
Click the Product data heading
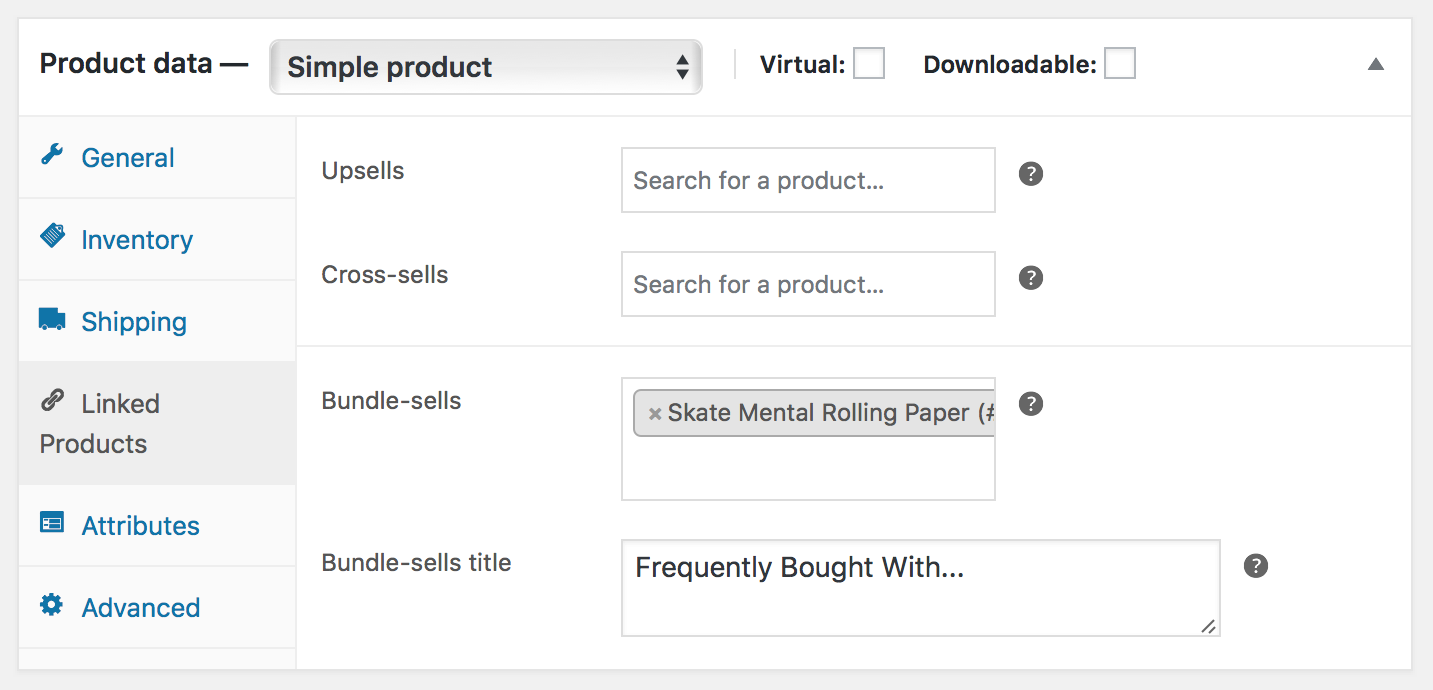(143, 63)
